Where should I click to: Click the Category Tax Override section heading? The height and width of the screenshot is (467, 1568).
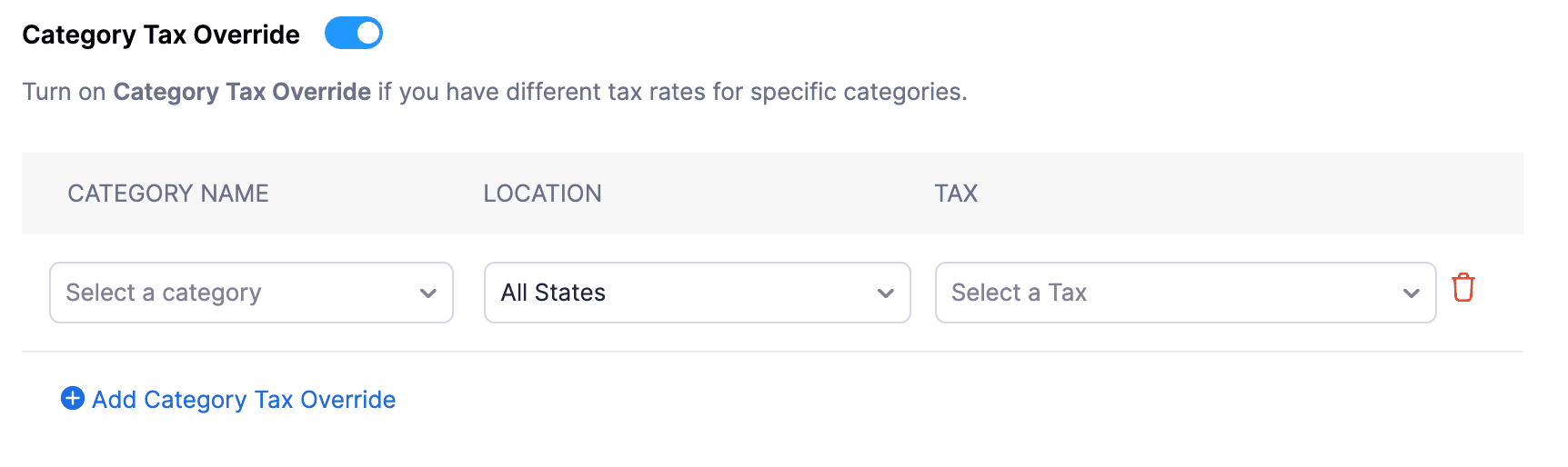(161, 35)
